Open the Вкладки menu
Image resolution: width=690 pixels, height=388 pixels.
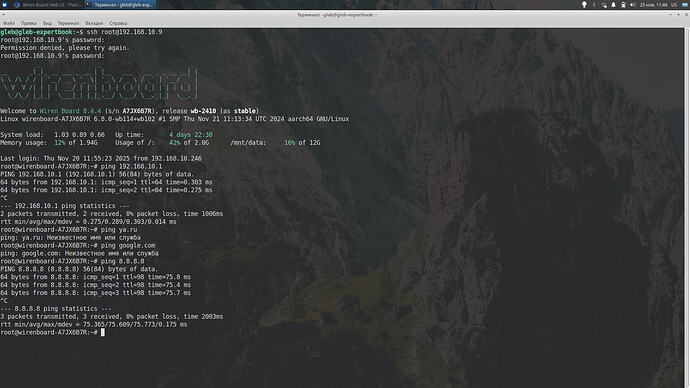pyautogui.click(x=94, y=23)
